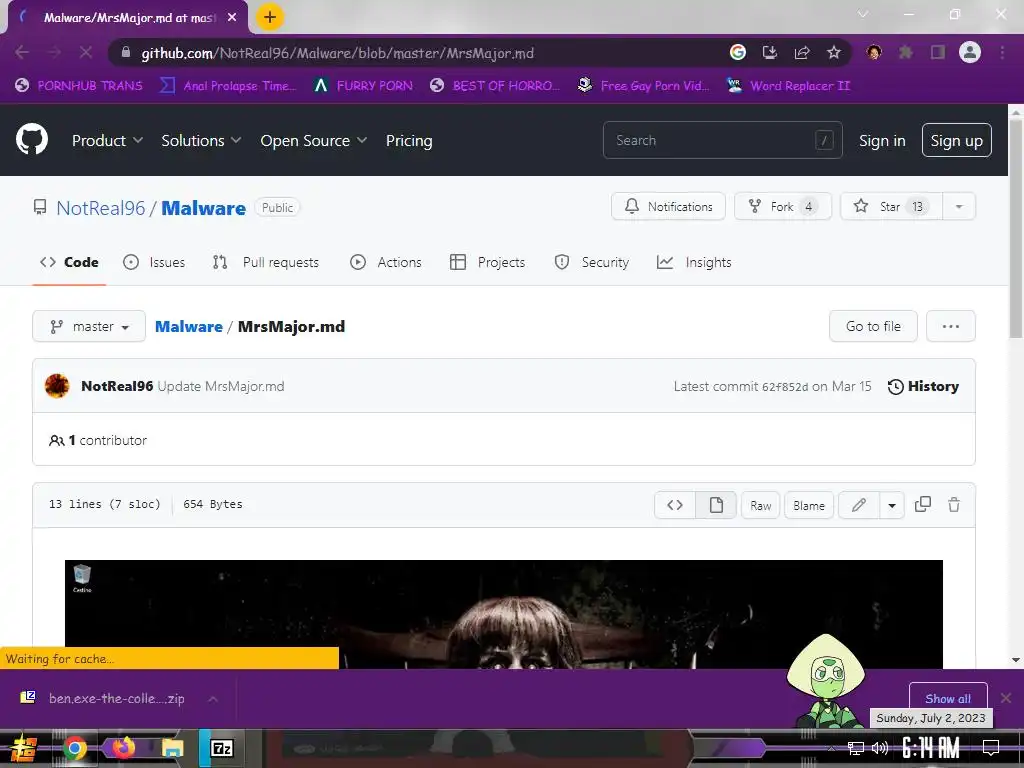Open a new browser tab
The height and width of the screenshot is (768, 1024).
point(270,17)
